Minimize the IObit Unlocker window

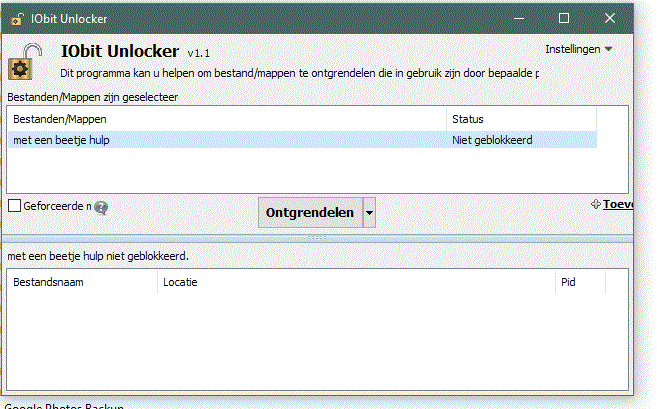pyautogui.click(x=518, y=18)
